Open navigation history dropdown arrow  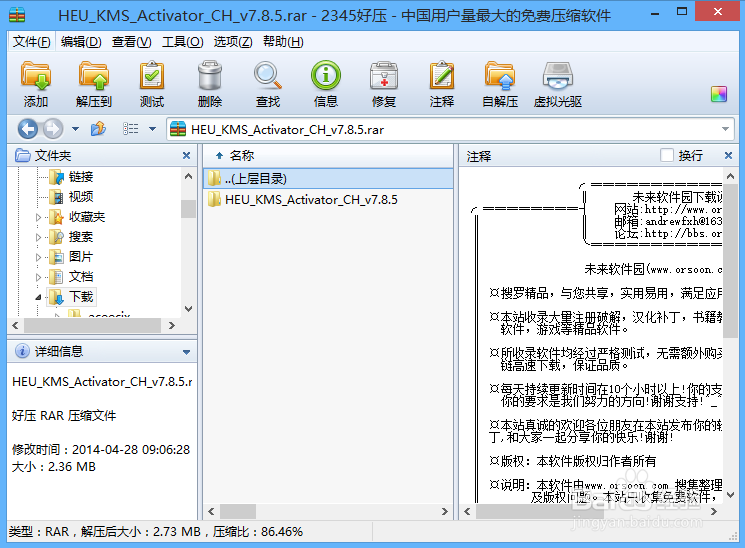click(76, 129)
